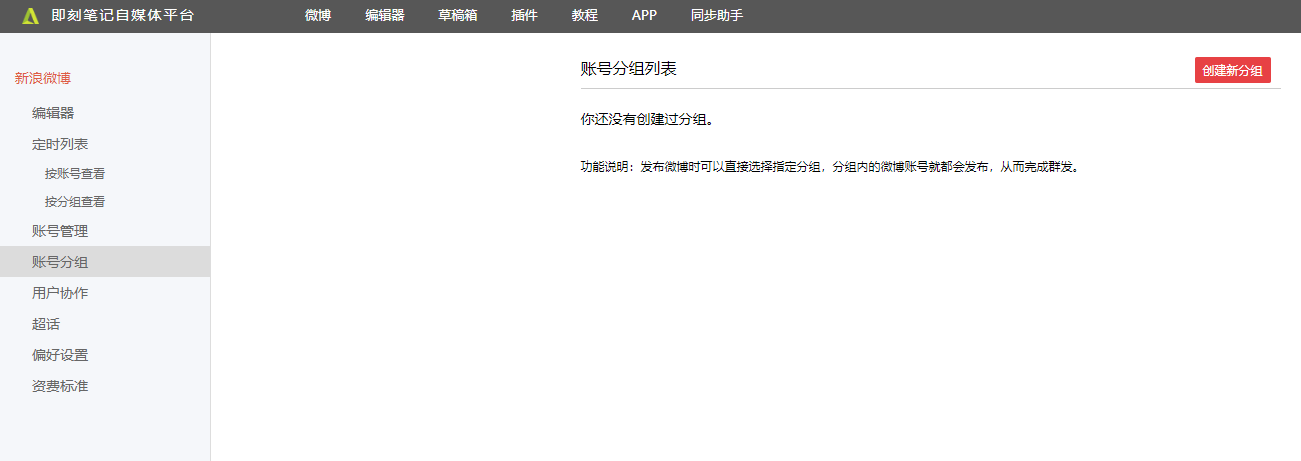The height and width of the screenshot is (461, 1301).
Task: Select 教程 in the top navigation
Action: pos(585,16)
